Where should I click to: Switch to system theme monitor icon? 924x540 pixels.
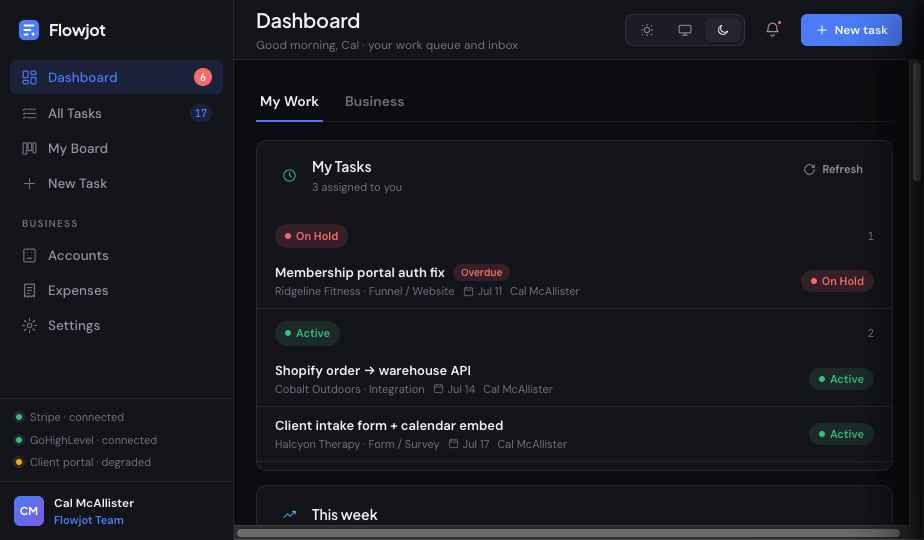click(x=684, y=30)
